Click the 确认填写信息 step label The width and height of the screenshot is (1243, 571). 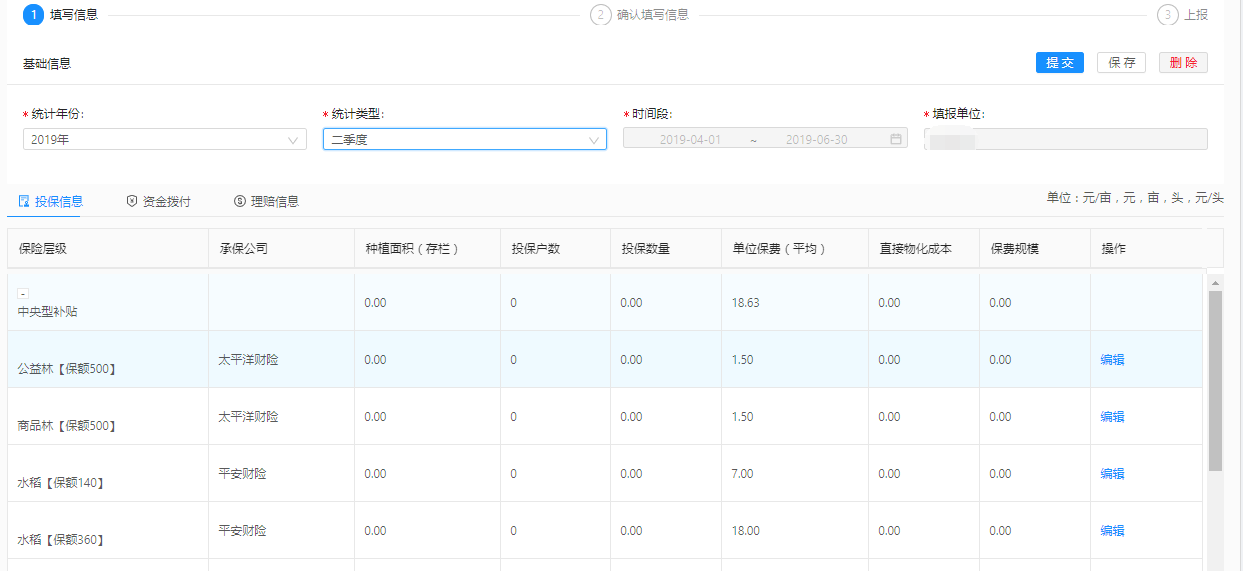pyautogui.click(x=653, y=15)
